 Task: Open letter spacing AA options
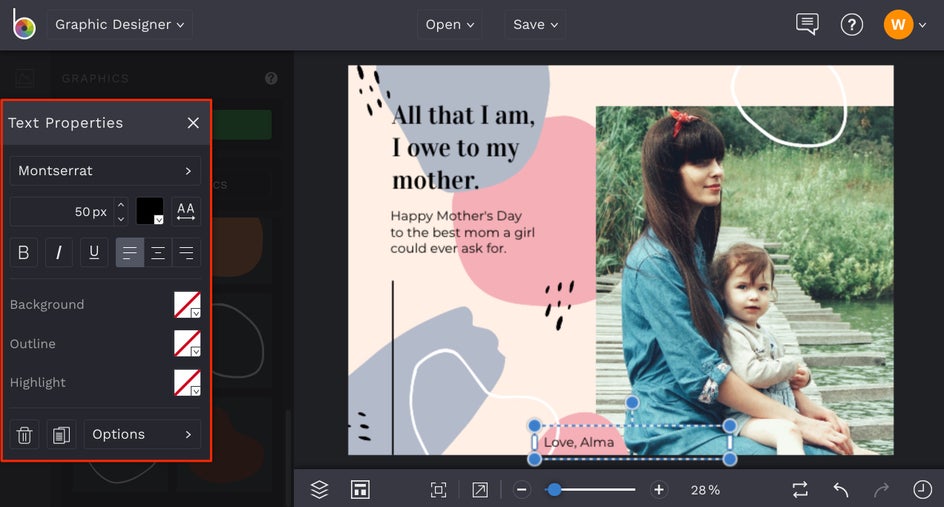pyautogui.click(x=186, y=211)
